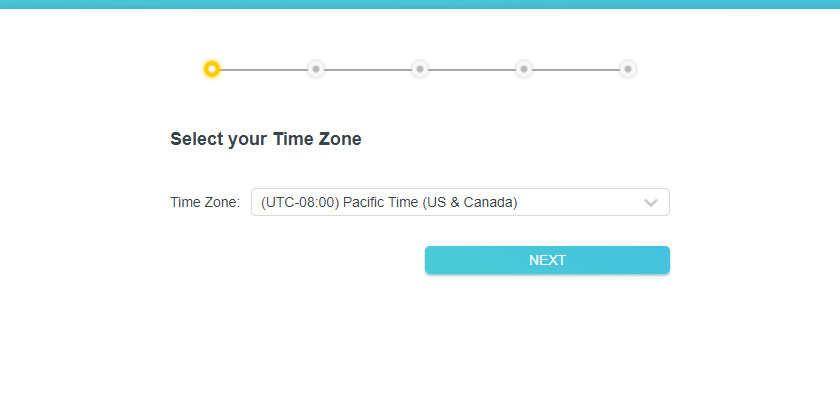Click the "Time Zone:" field label

coord(205,202)
